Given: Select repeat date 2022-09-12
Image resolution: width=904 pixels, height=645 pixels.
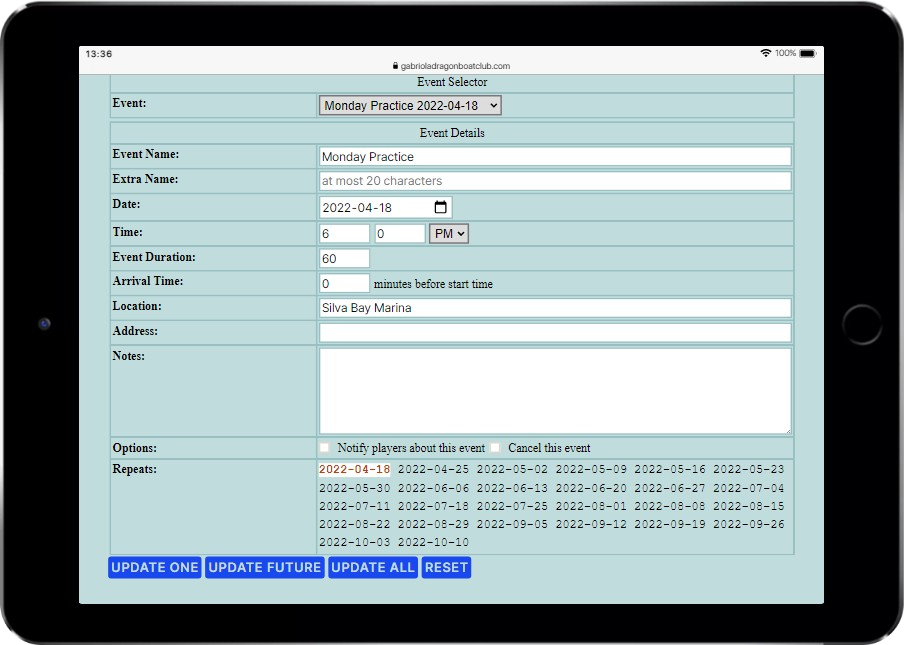Looking at the screenshot, I should (591, 524).
